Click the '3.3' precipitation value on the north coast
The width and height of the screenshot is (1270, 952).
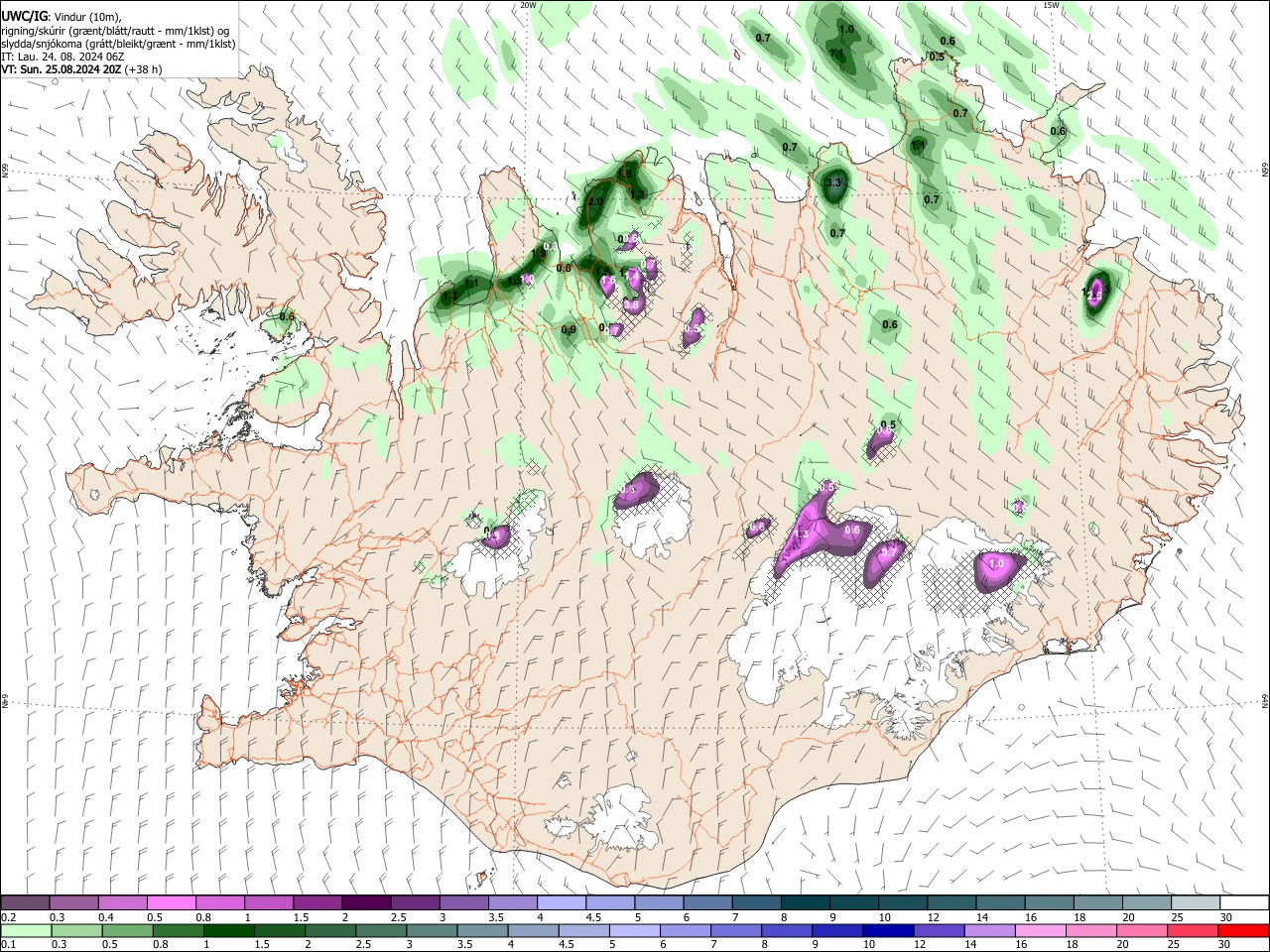[x=833, y=183]
